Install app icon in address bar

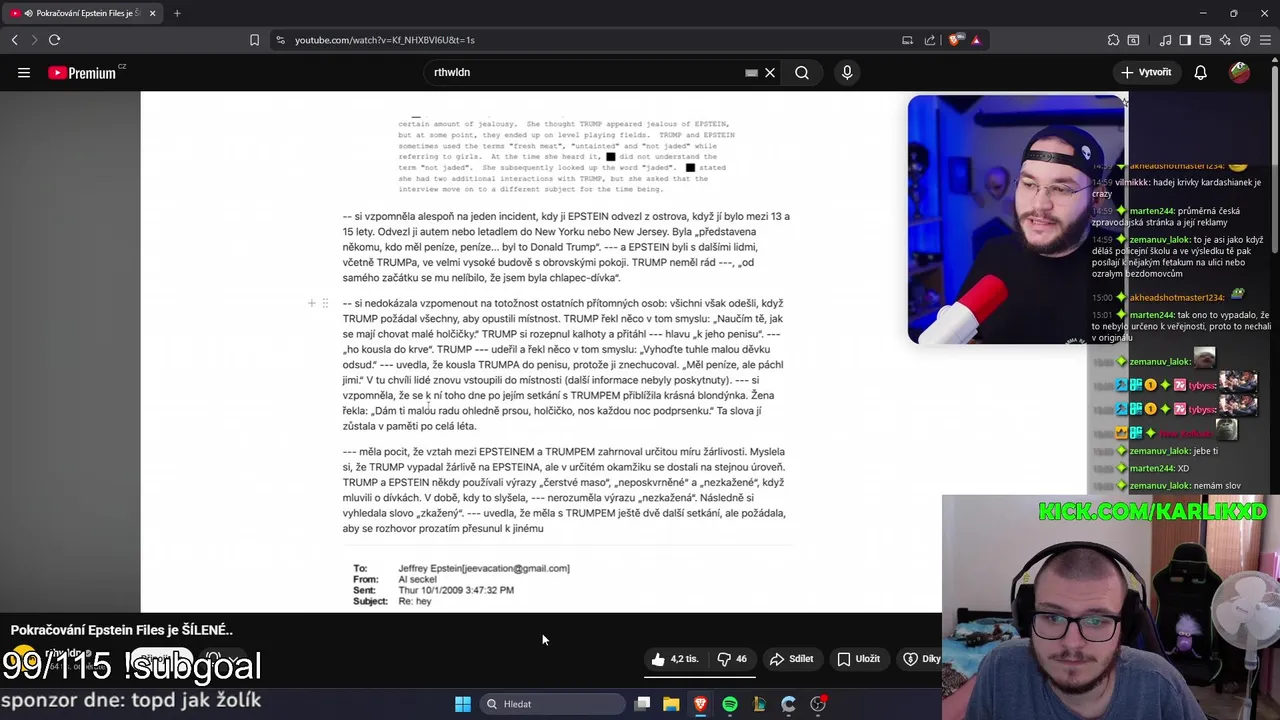pyautogui.click(x=907, y=40)
